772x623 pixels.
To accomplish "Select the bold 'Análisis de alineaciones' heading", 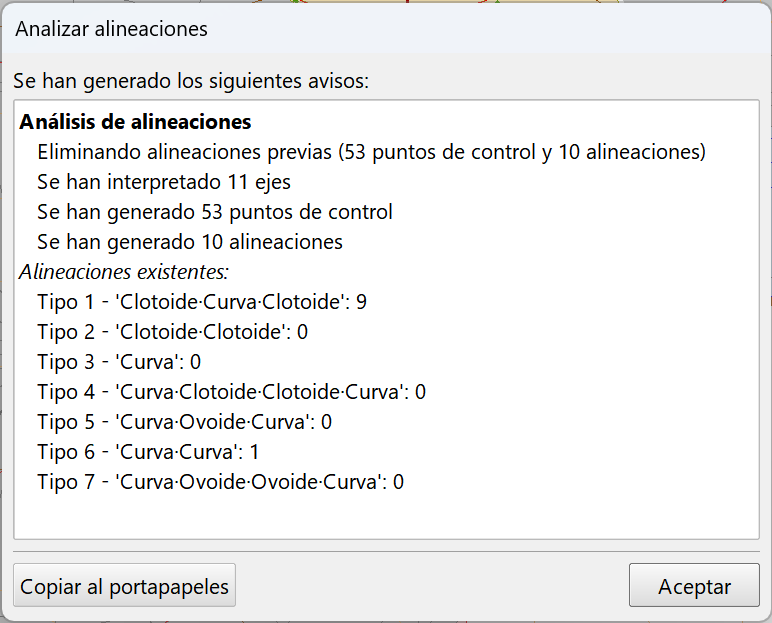I will tap(135, 122).
